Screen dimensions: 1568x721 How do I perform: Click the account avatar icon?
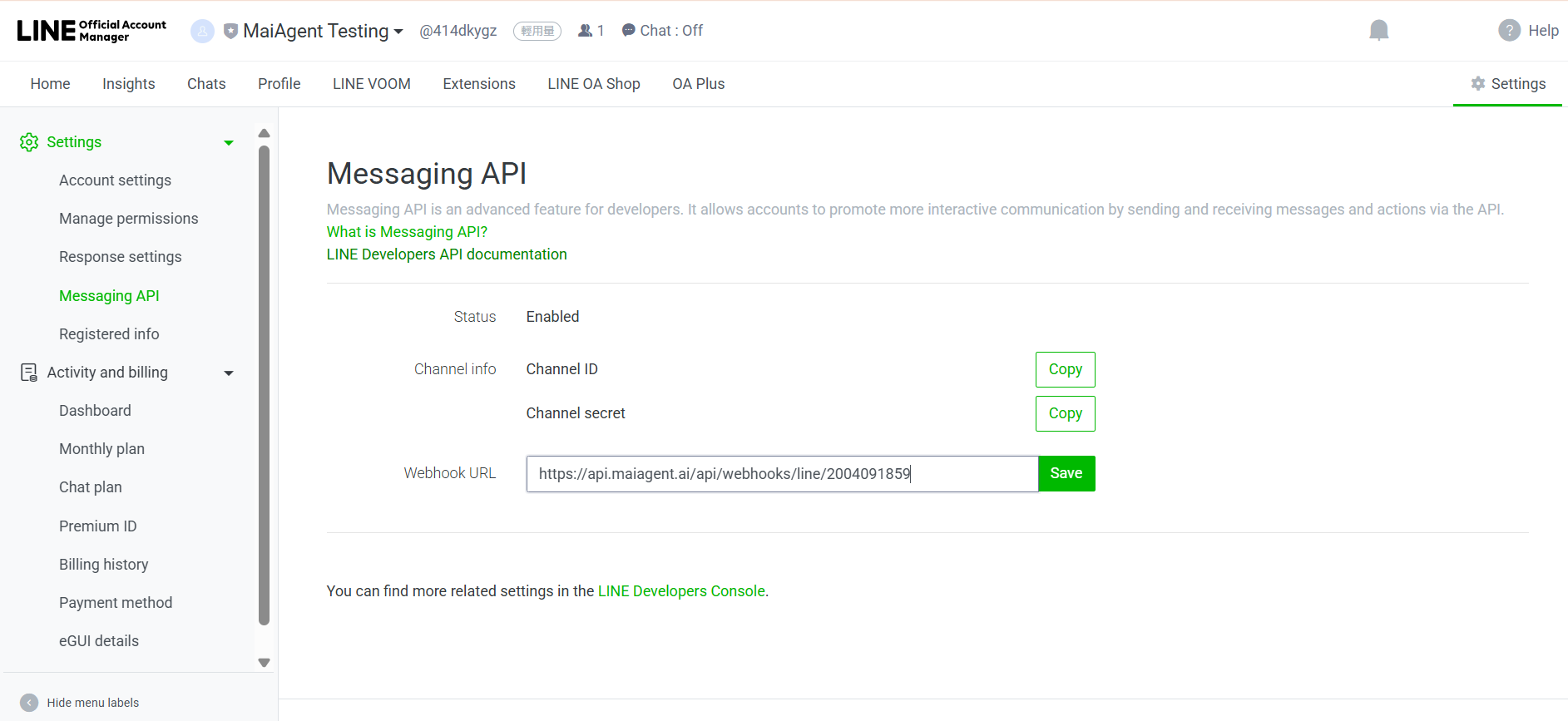tap(202, 31)
